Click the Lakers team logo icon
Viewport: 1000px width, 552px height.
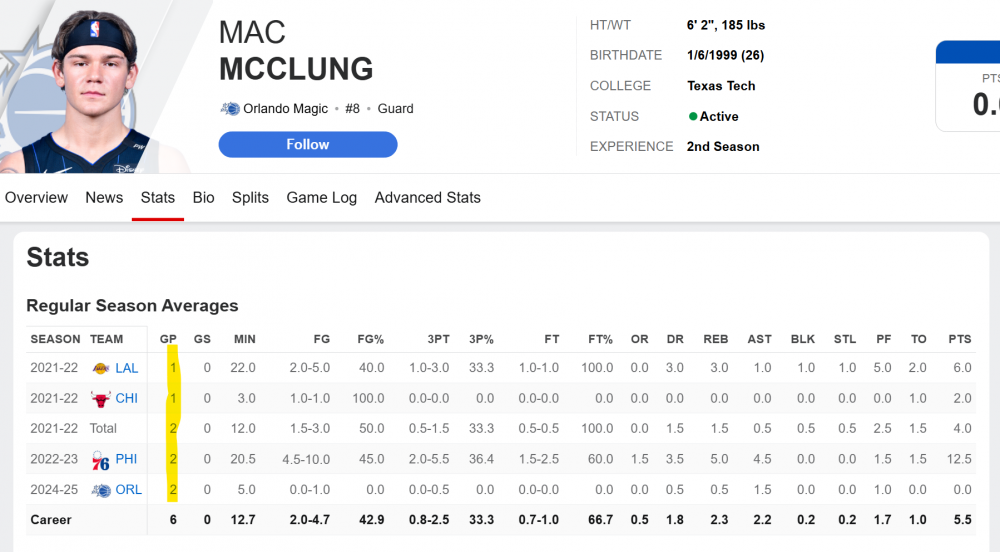coord(100,368)
